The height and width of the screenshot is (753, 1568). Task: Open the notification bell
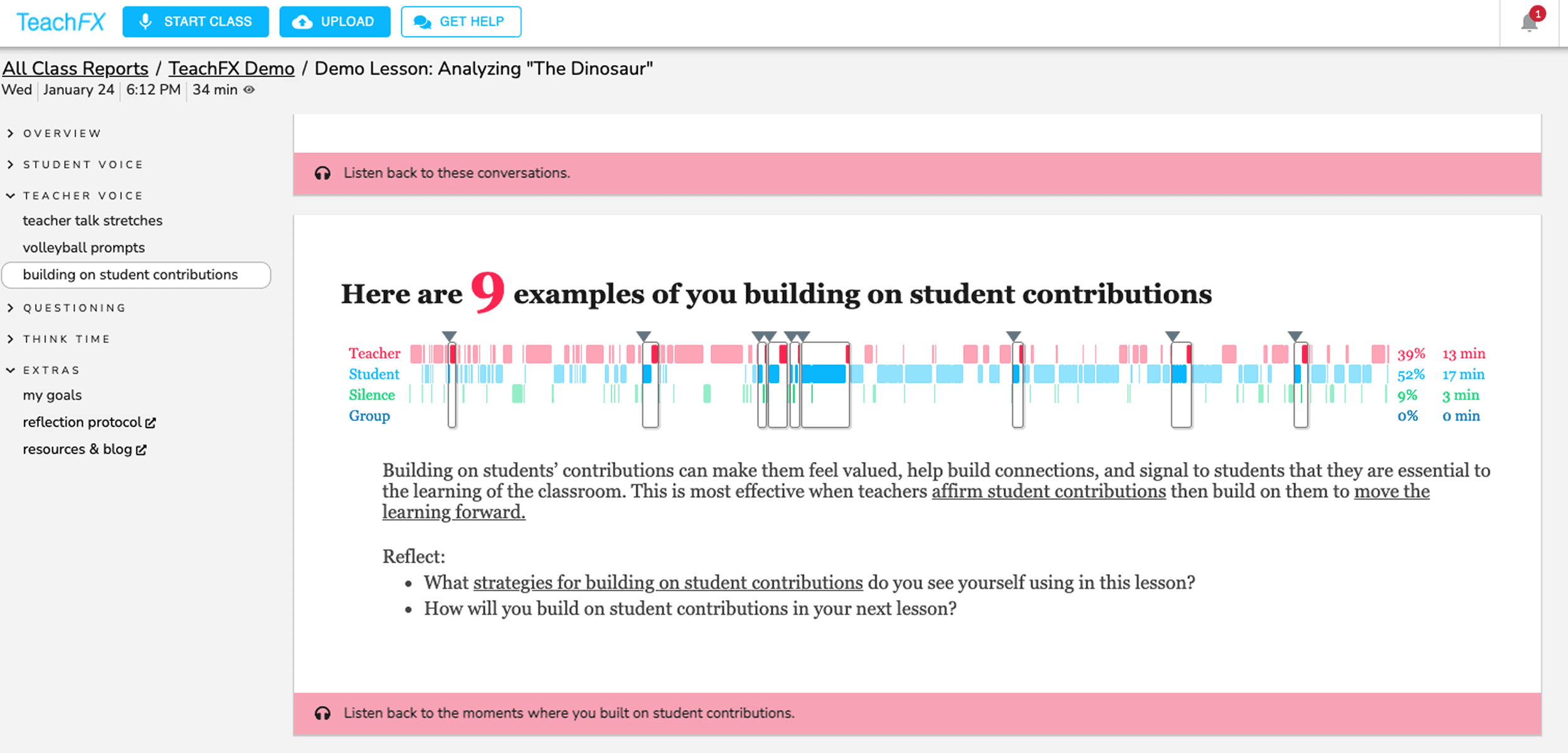point(1528,21)
